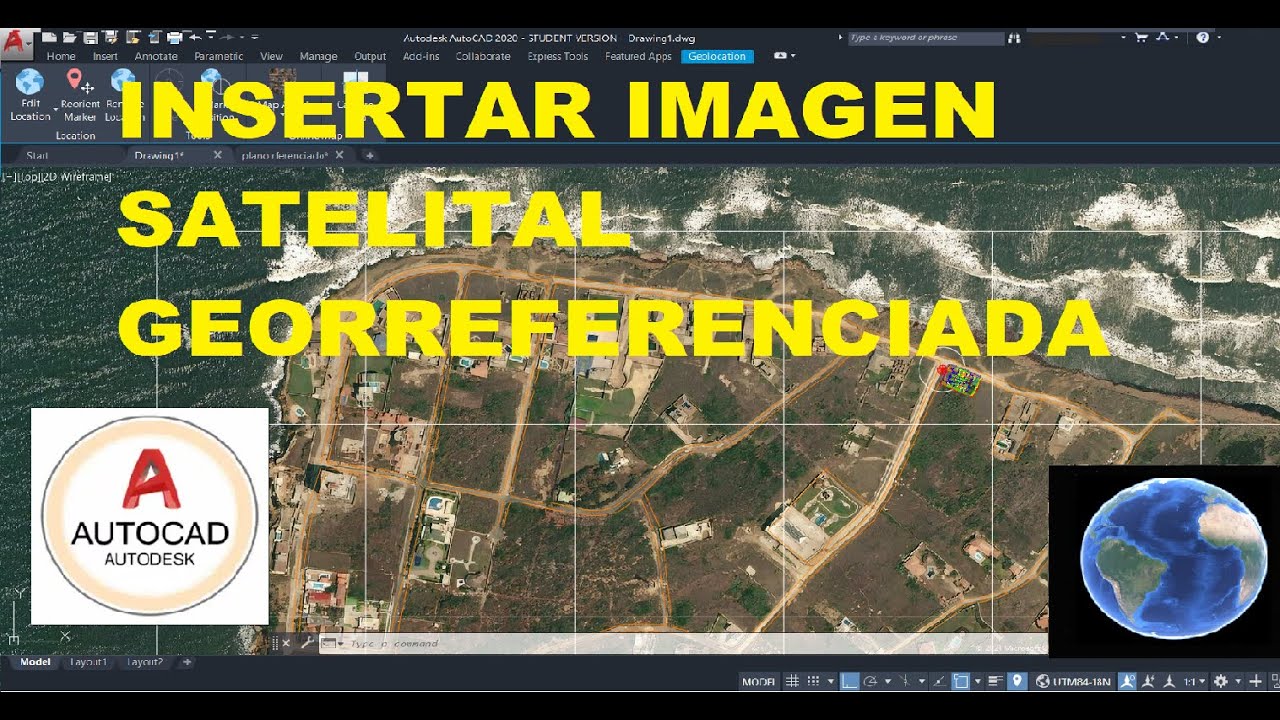The width and height of the screenshot is (1280, 720).
Task: Close the Drawing1 file tab
Action: [217, 155]
